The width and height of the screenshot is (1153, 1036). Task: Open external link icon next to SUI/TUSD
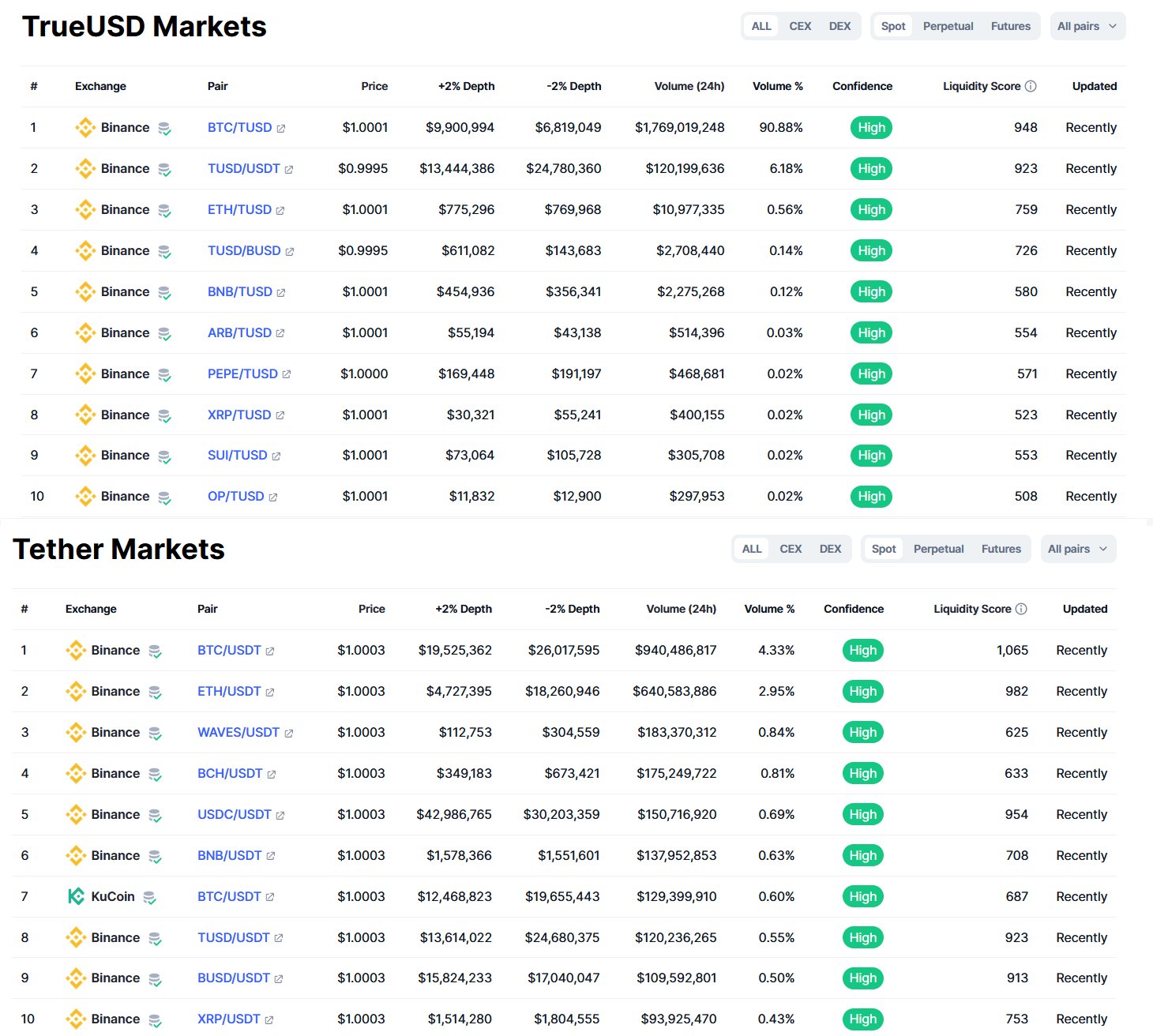[276, 456]
